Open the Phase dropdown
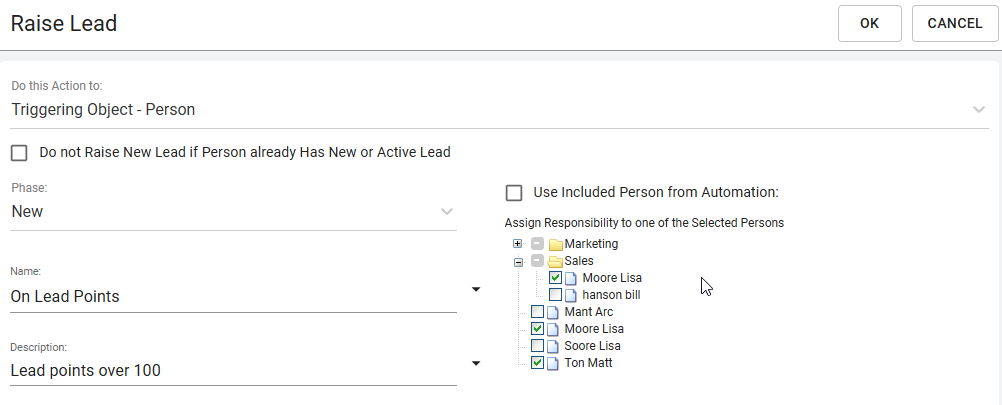 (x=446, y=212)
